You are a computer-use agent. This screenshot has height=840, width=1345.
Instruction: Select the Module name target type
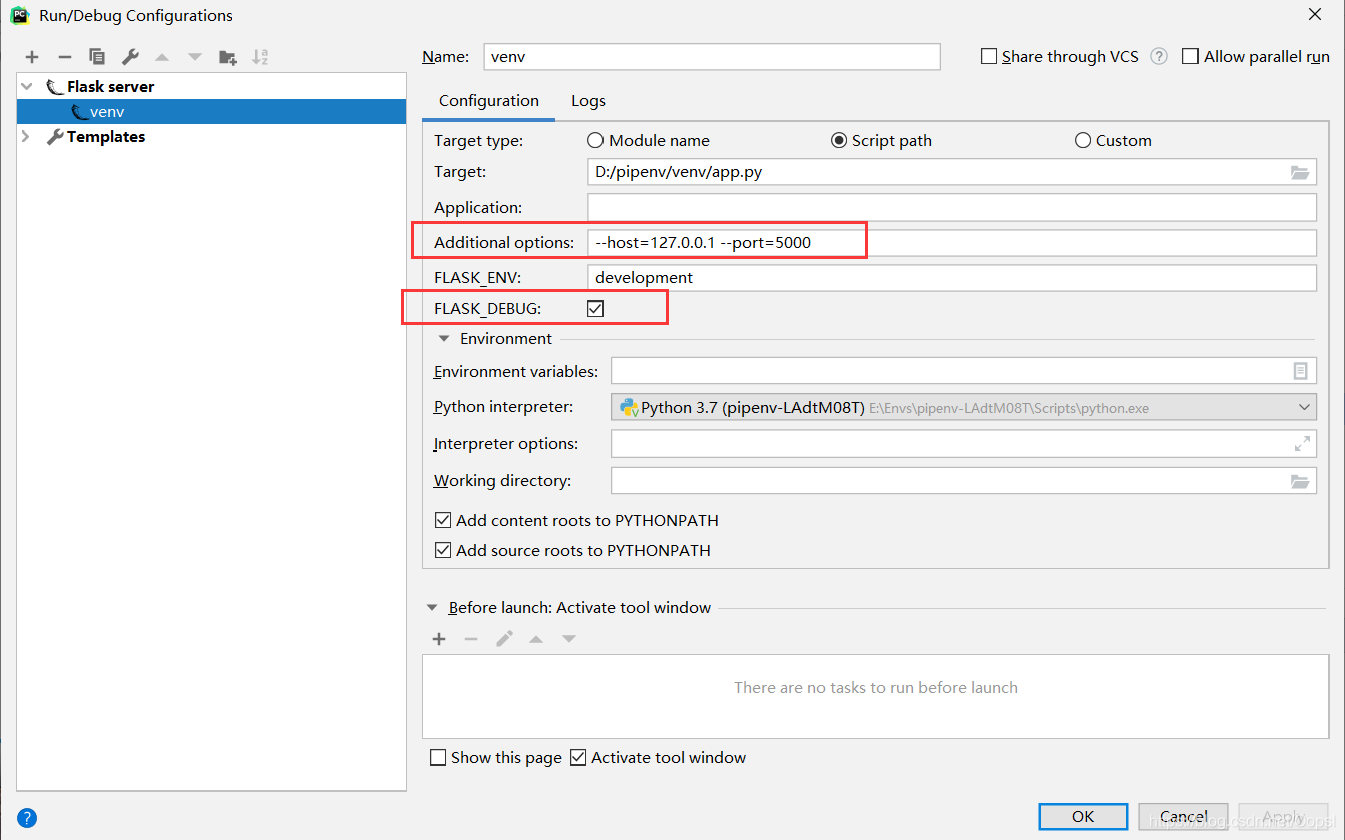pyautogui.click(x=595, y=141)
